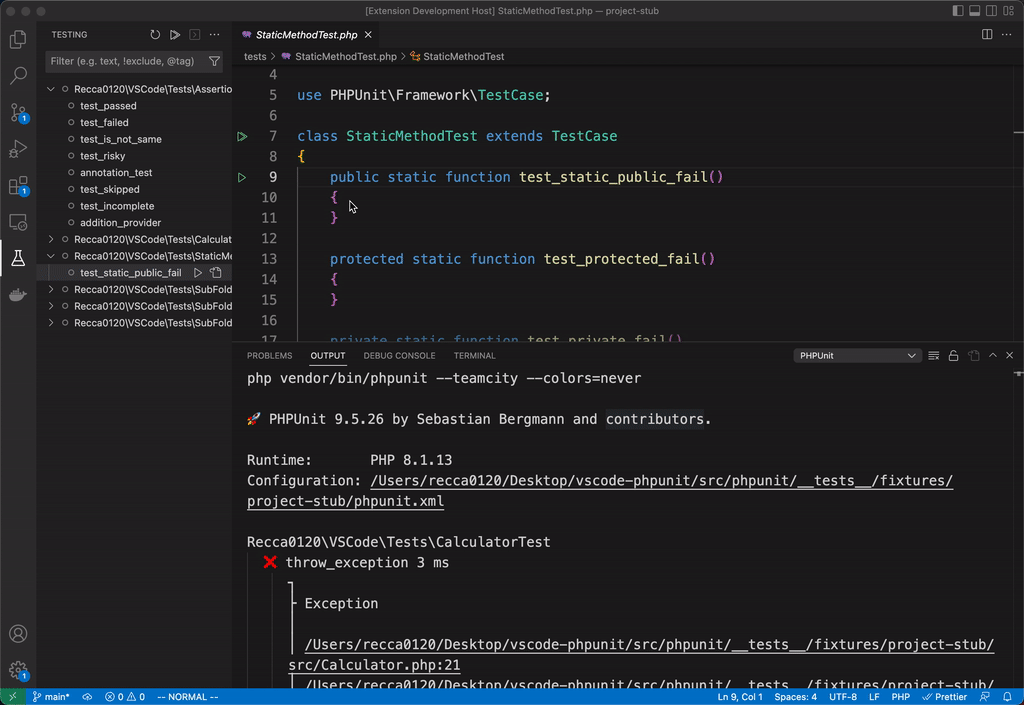Open the PHPUnit output channel dropdown
1024x705 pixels.
tap(857, 356)
